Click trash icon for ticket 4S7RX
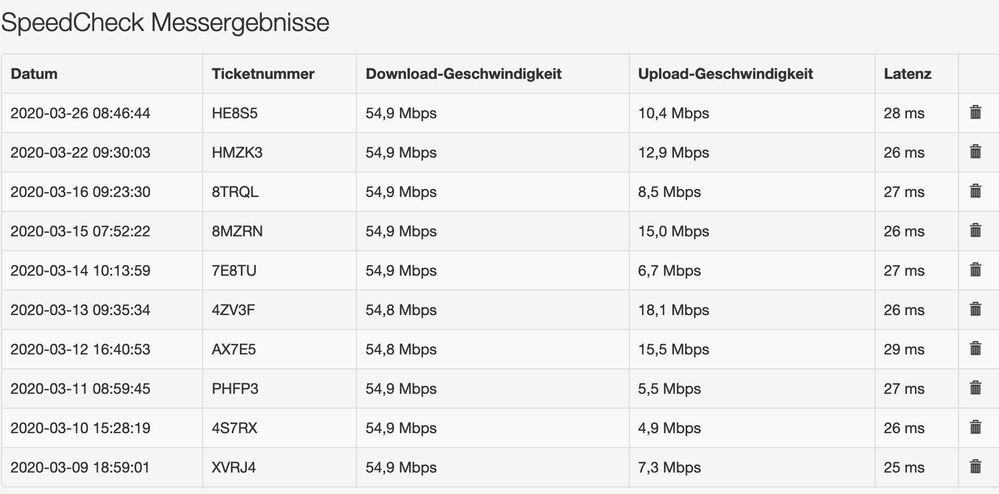The height and width of the screenshot is (494, 999). [975, 427]
